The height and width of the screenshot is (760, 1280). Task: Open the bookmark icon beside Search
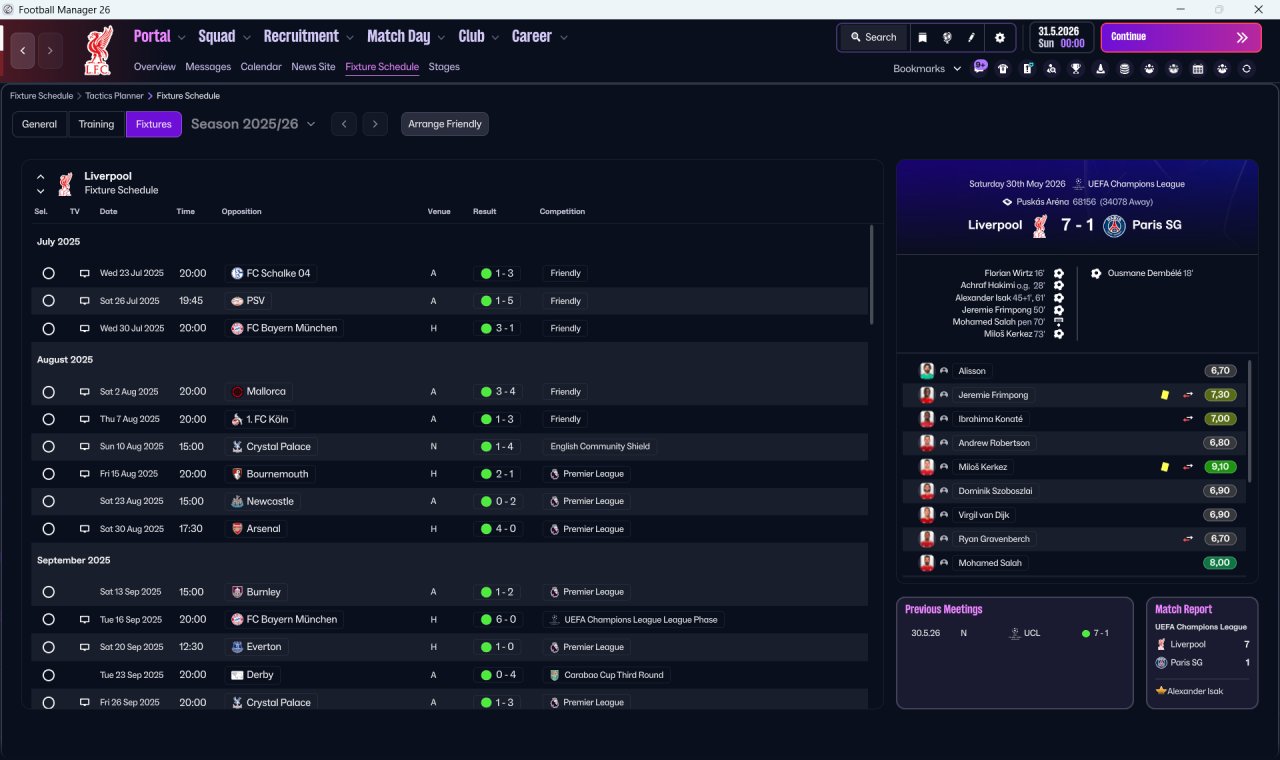(922, 37)
